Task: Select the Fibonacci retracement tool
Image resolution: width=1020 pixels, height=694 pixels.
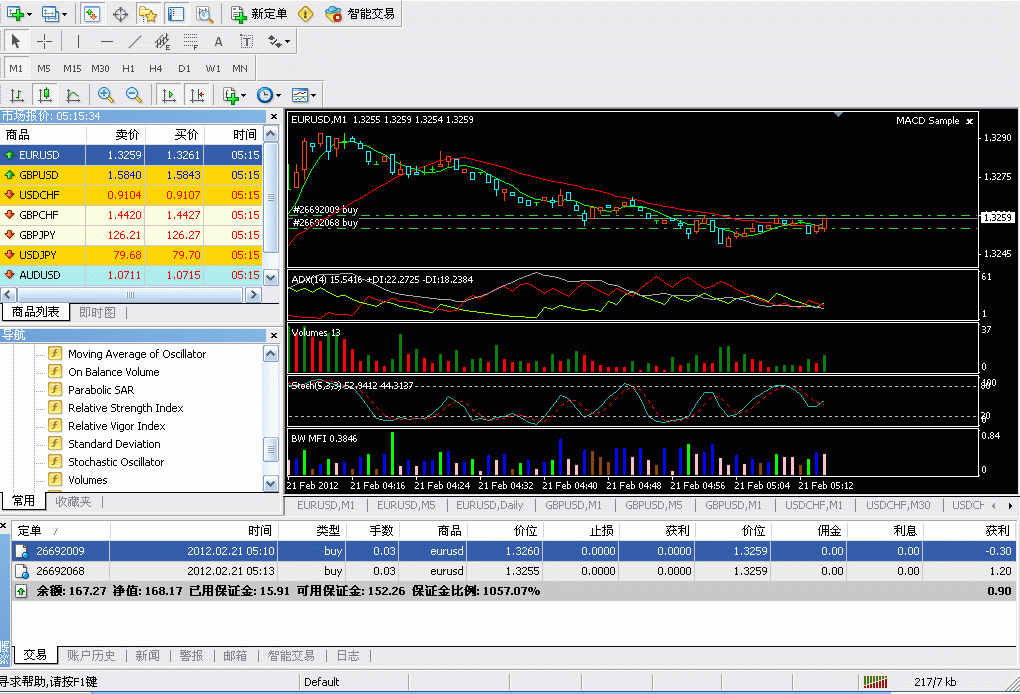Action: pyautogui.click(x=190, y=41)
